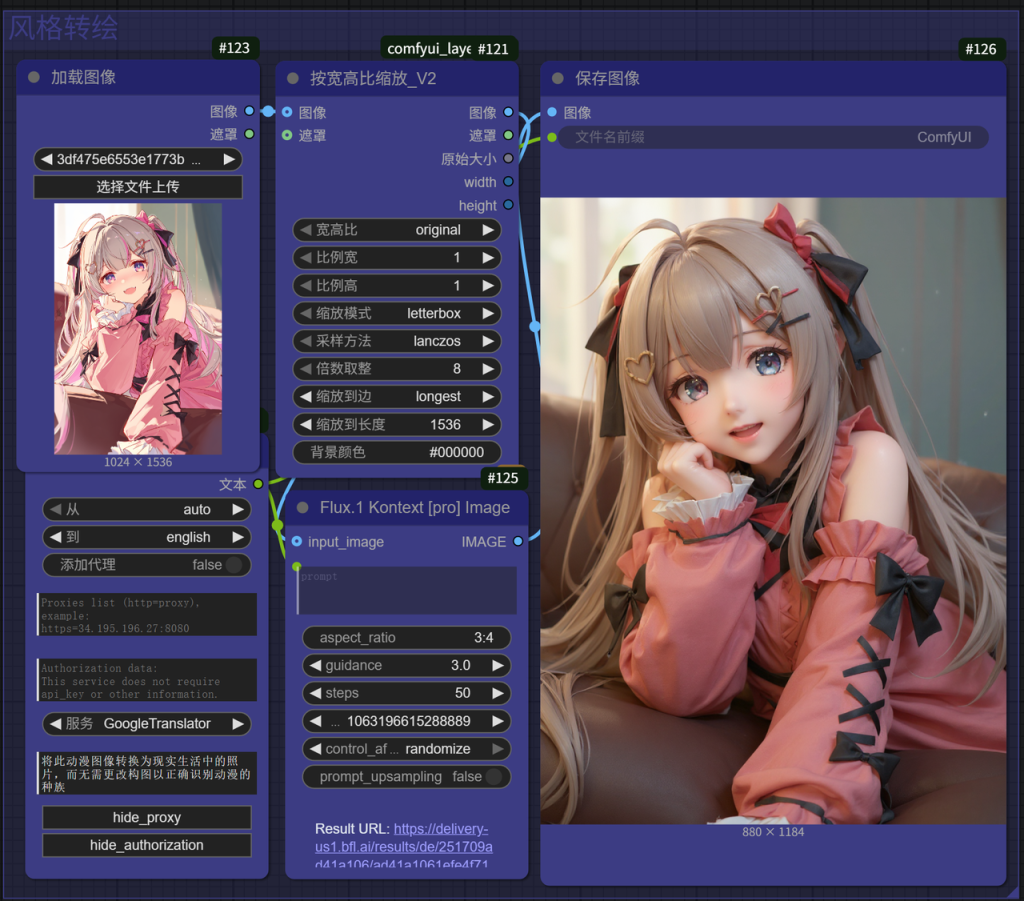Viewport: 1024px width, 901px height.
Task: Click the input_image input socket
Action: (297, 541)
